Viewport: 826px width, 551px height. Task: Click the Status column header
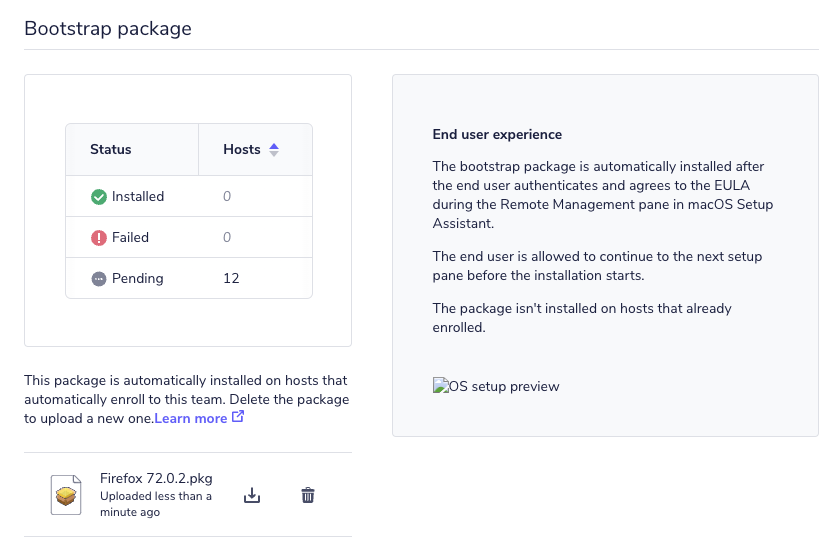click(x=111, y=150)
